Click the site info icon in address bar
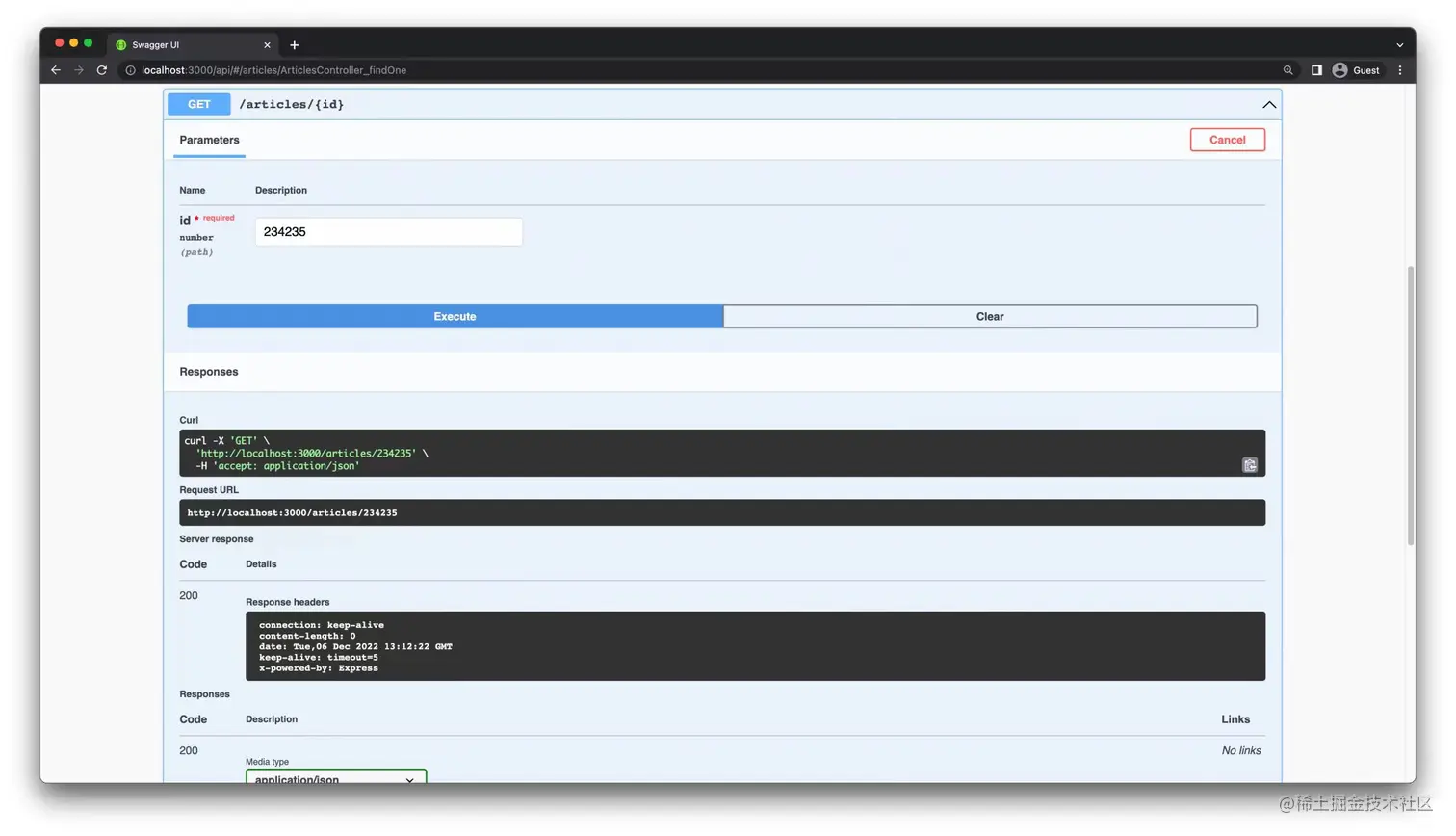The image size is (1456, 836). click(x=130, y=70)
